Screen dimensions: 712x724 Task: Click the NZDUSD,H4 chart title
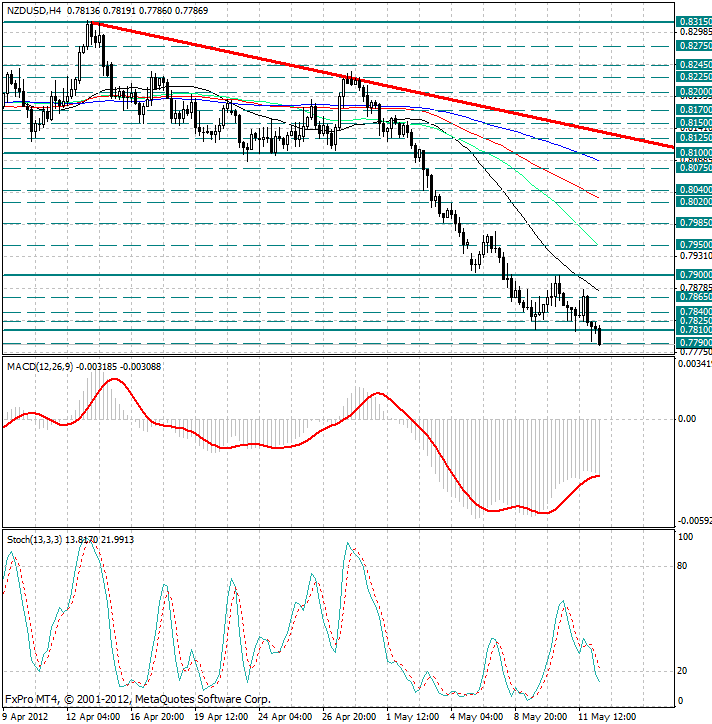click(32, 9)
